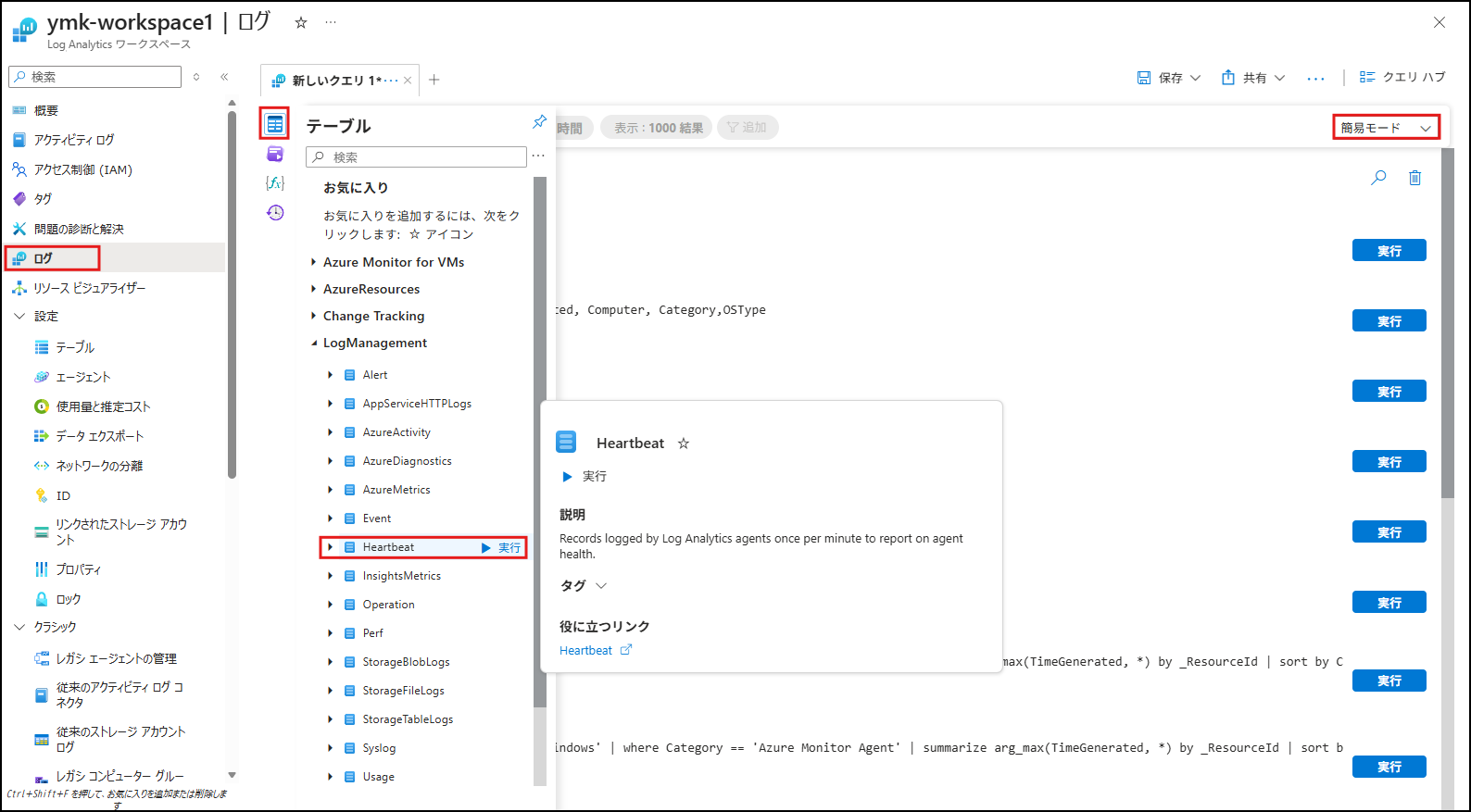Expand the AzureActivity table node
This screenshot has width=1471, height=812.
tap(330, 432)
